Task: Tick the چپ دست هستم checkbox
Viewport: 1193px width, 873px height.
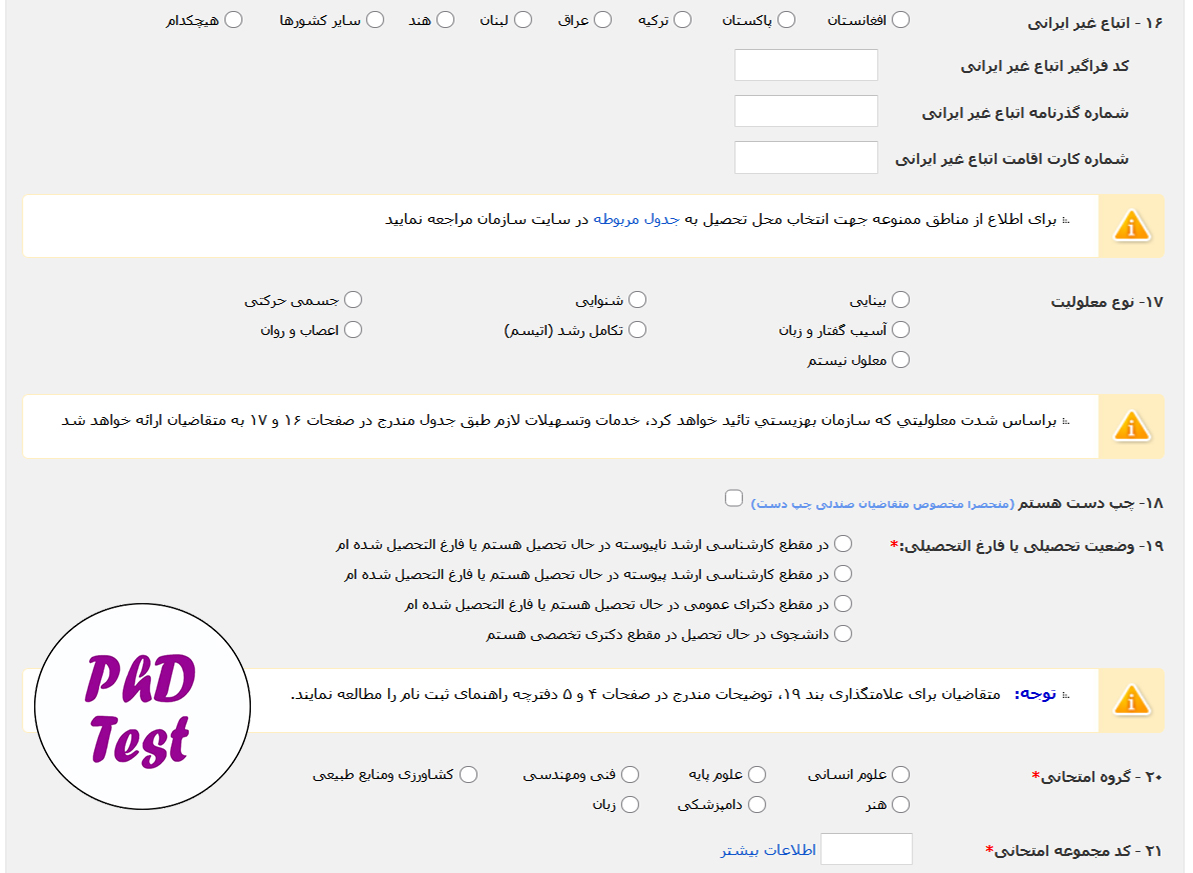Action: point(733,498)
